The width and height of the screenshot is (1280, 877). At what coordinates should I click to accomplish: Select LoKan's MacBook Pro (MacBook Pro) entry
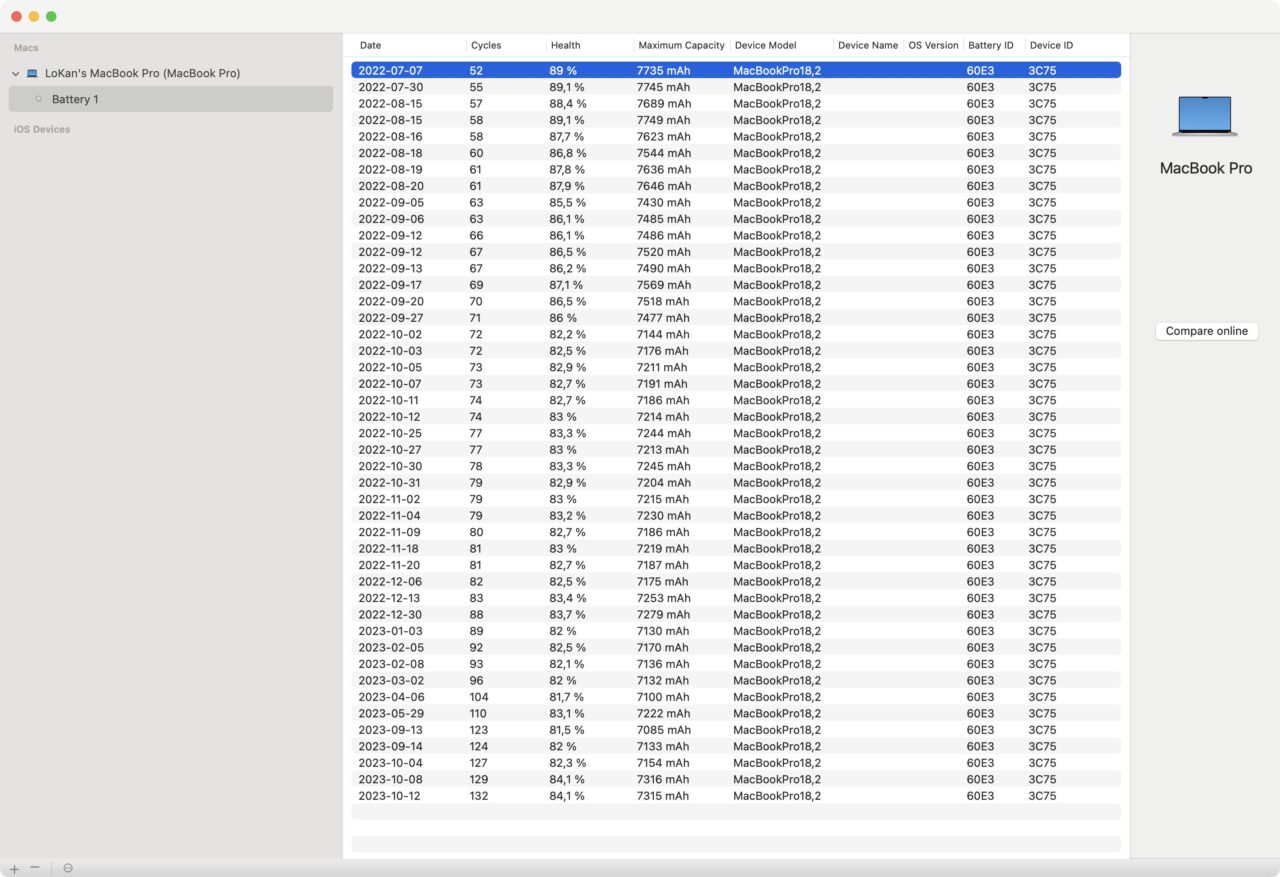[x=142, y=73]
